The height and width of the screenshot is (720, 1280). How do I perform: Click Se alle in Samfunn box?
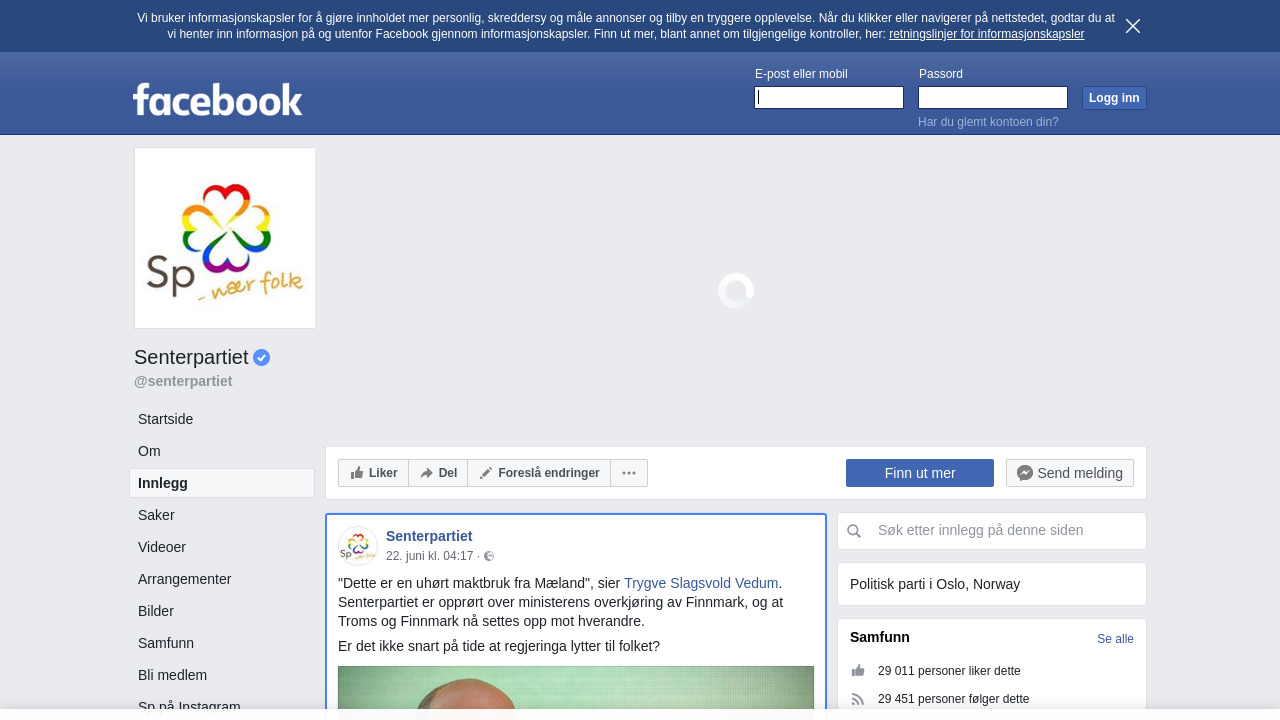(x=1115, y=639)
